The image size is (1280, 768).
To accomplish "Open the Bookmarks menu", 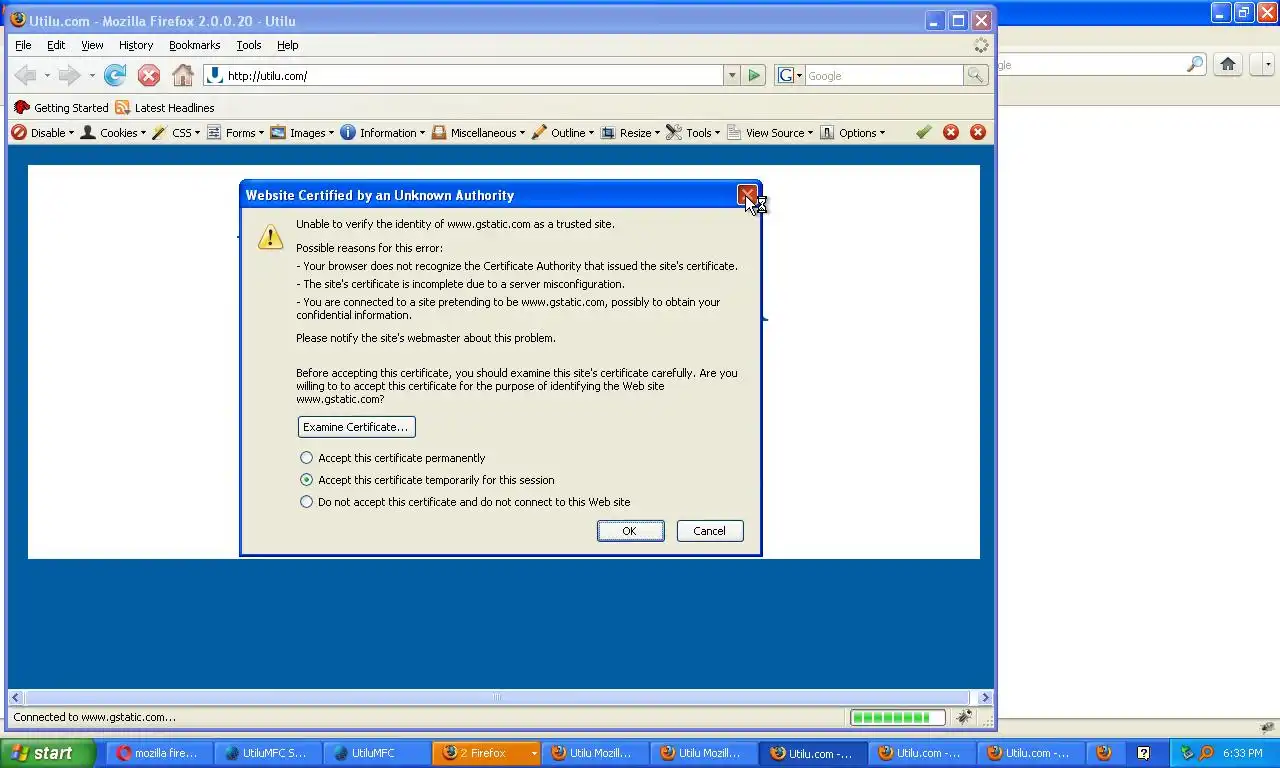I will (x=194, y=45).
